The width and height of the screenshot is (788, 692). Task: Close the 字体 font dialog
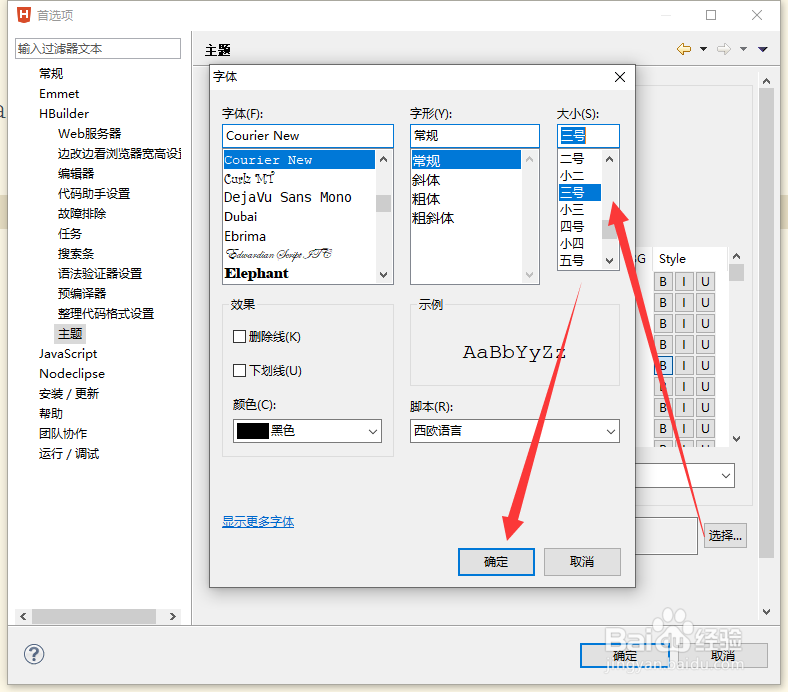tap(620, 77)
